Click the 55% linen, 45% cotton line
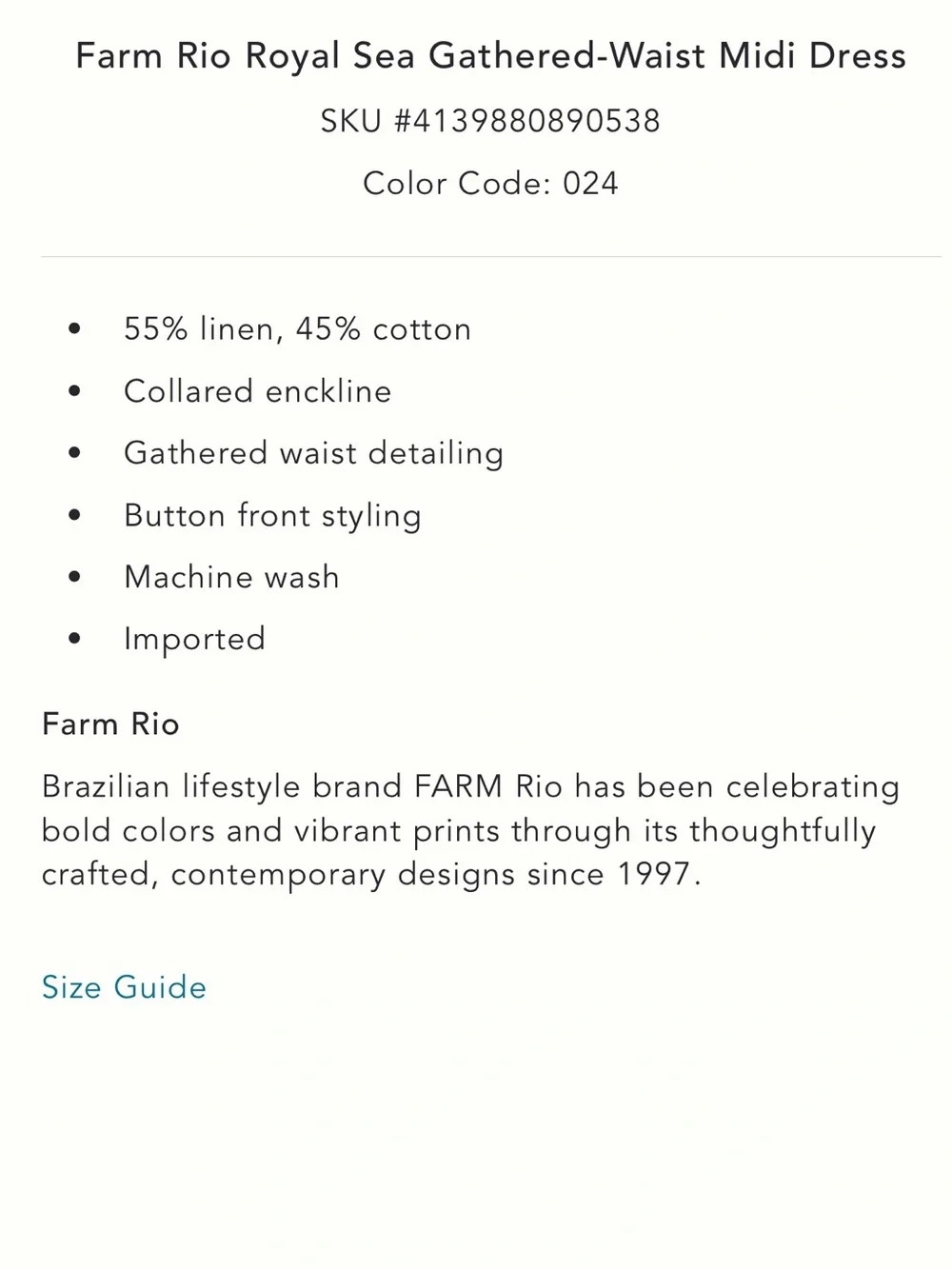The width and height of the screenshot is (952, 1269). (297, 329)
